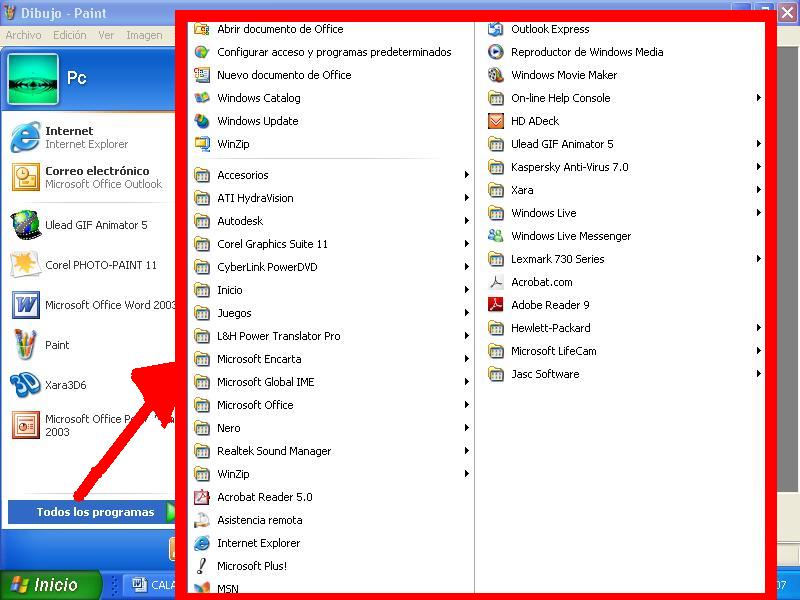Open Windows Movie Maker via its icon
Image resolution: width=800 pixels, height=600 pixels.
click(496, 75)
